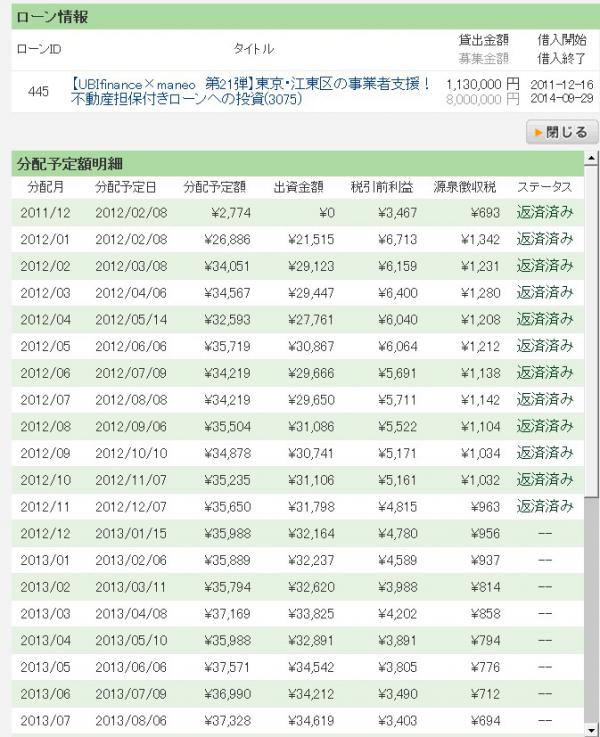Click the vertical scrollbar thumb
600x737 pixels.
(591, 331)
